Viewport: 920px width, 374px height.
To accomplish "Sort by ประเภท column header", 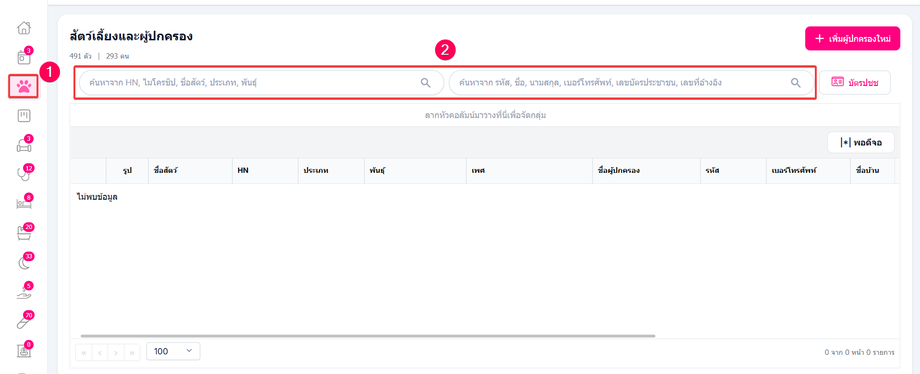I will (x=331, y=170).
